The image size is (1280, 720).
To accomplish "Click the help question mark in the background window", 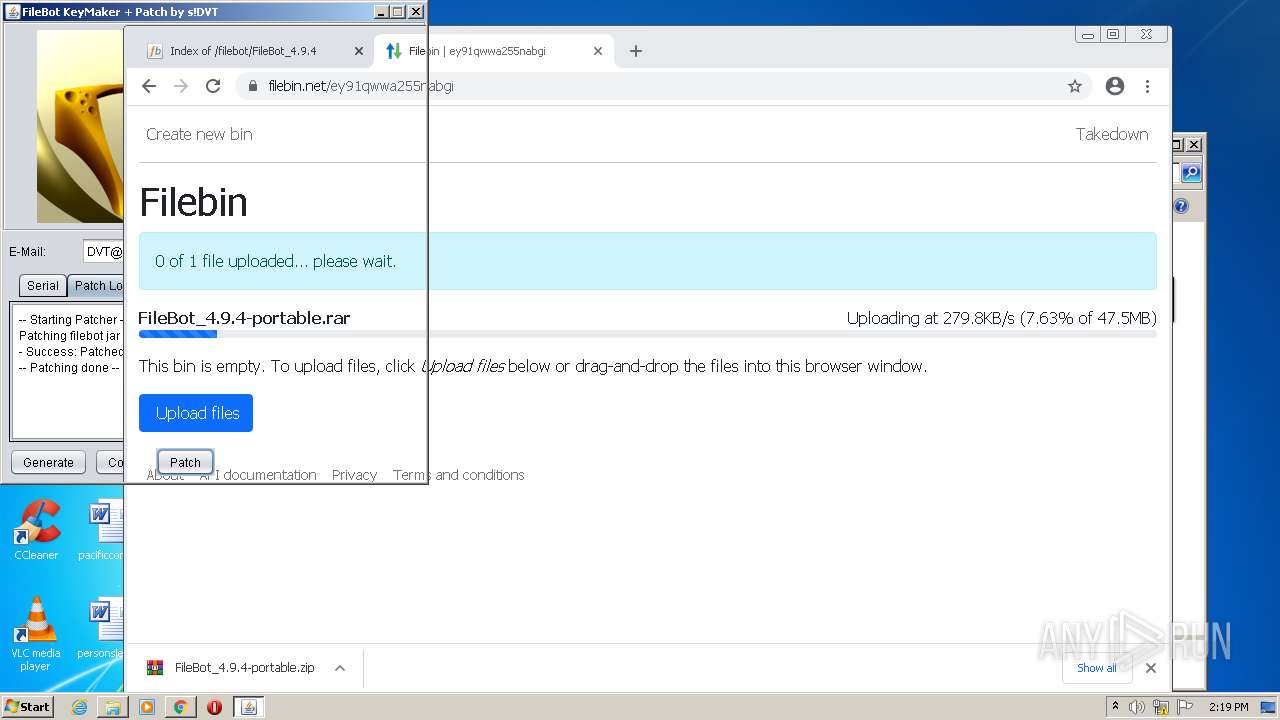I will pos(1181,206).
